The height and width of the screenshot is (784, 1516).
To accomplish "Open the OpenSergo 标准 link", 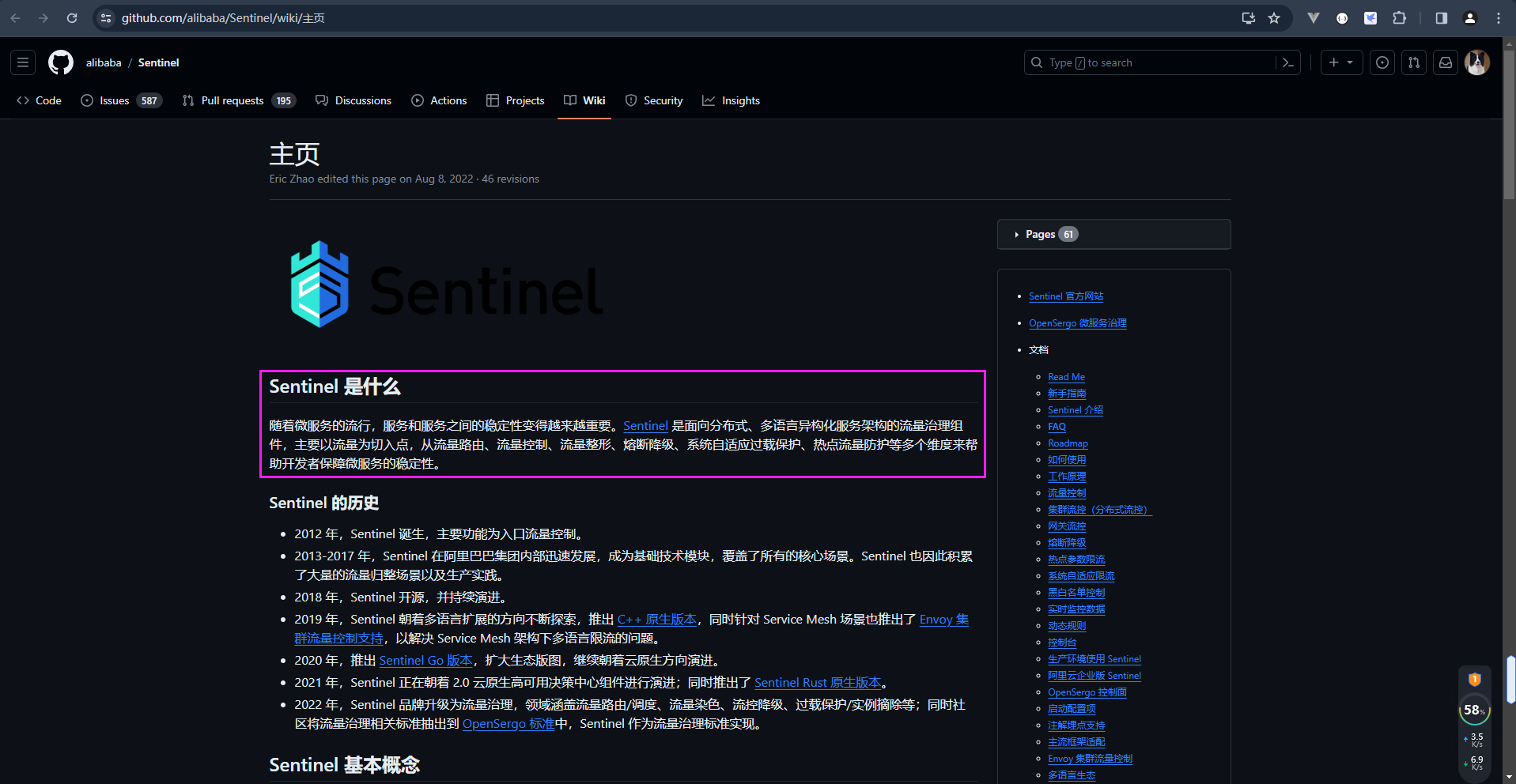I will point(508,724).
